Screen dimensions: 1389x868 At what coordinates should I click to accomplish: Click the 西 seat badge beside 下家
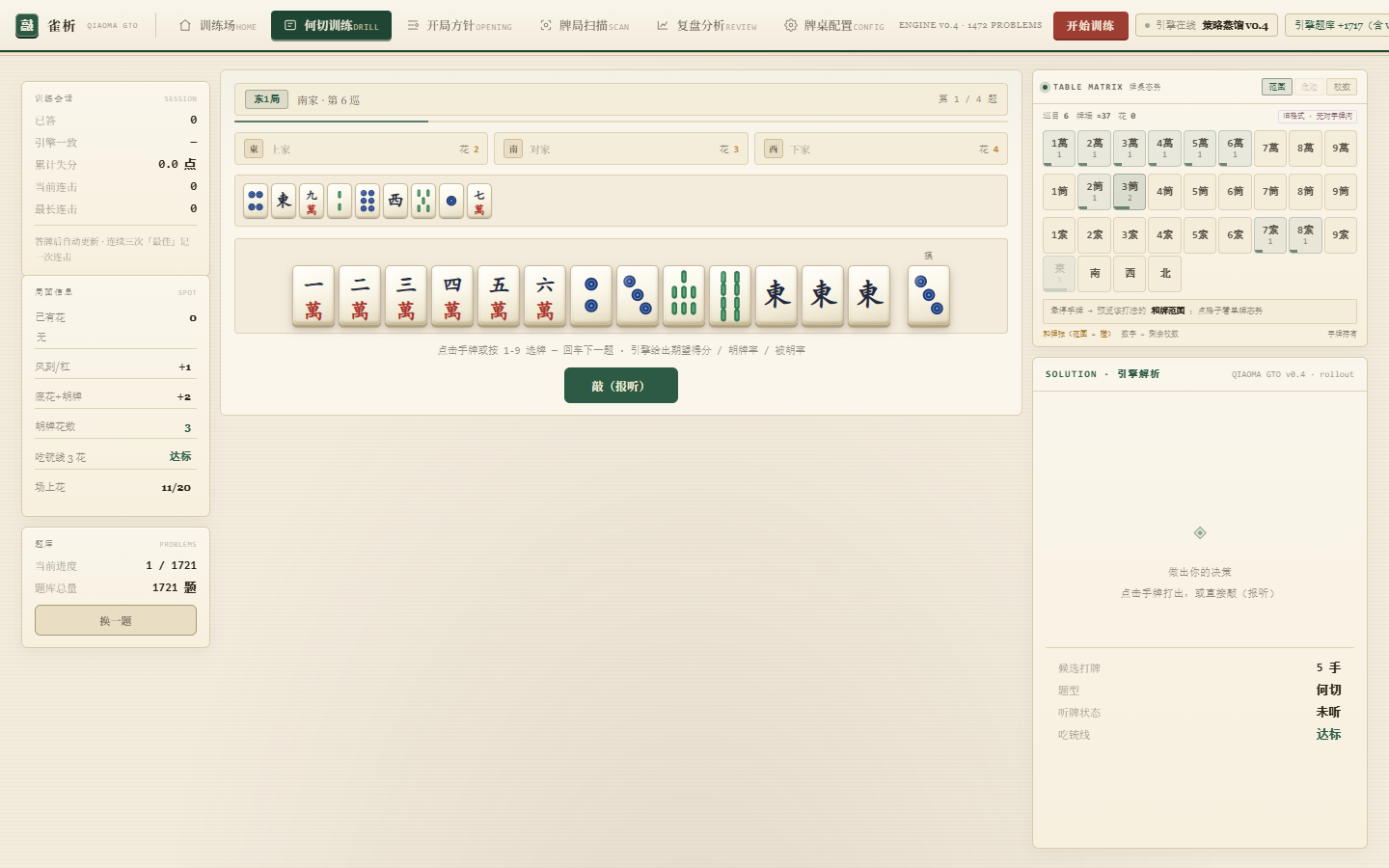click(774, 149)
